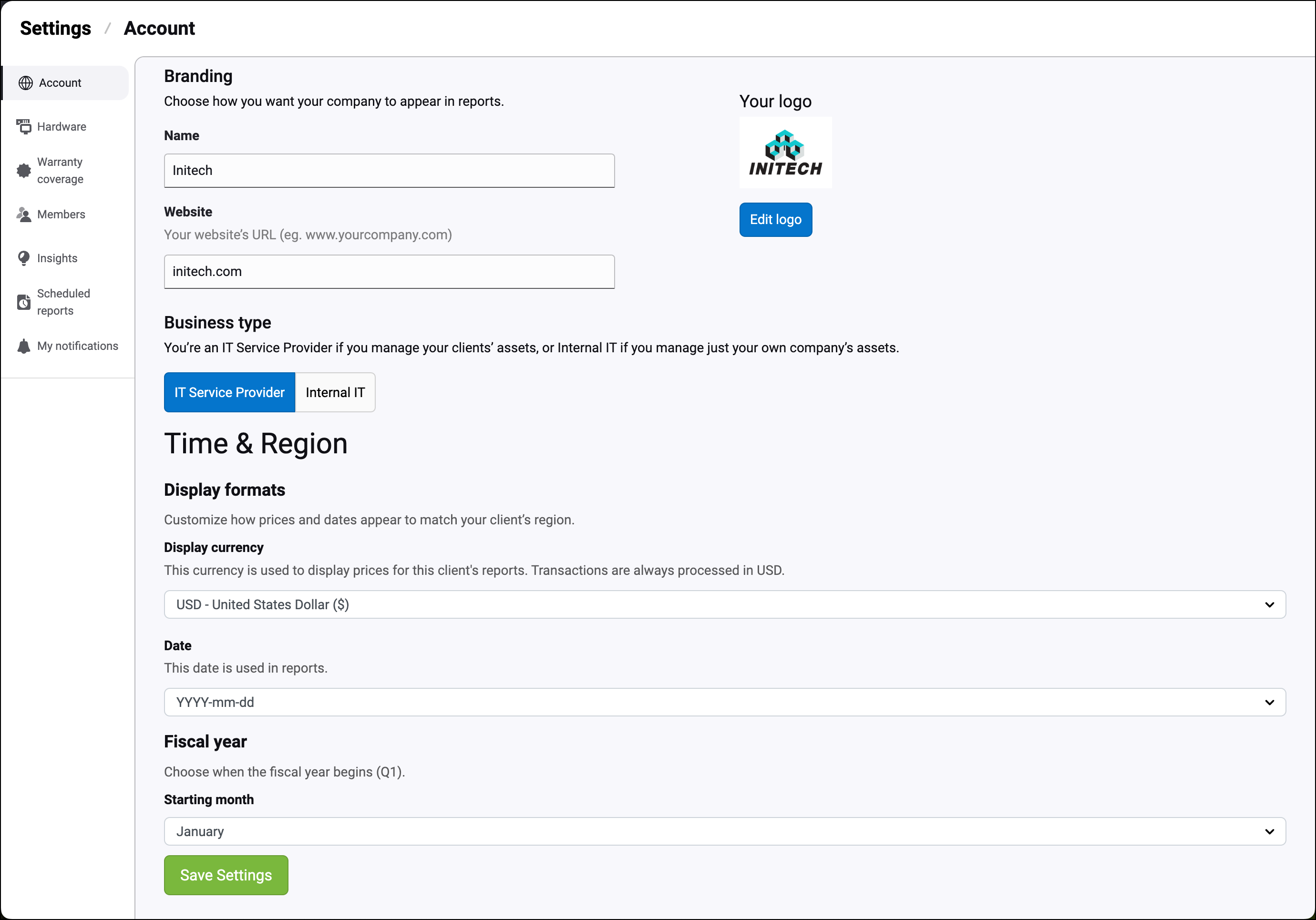Click chevron arrow on the YYYY-mm-dd selector
Screen dimensions: 1316x920
point(1270,702)
